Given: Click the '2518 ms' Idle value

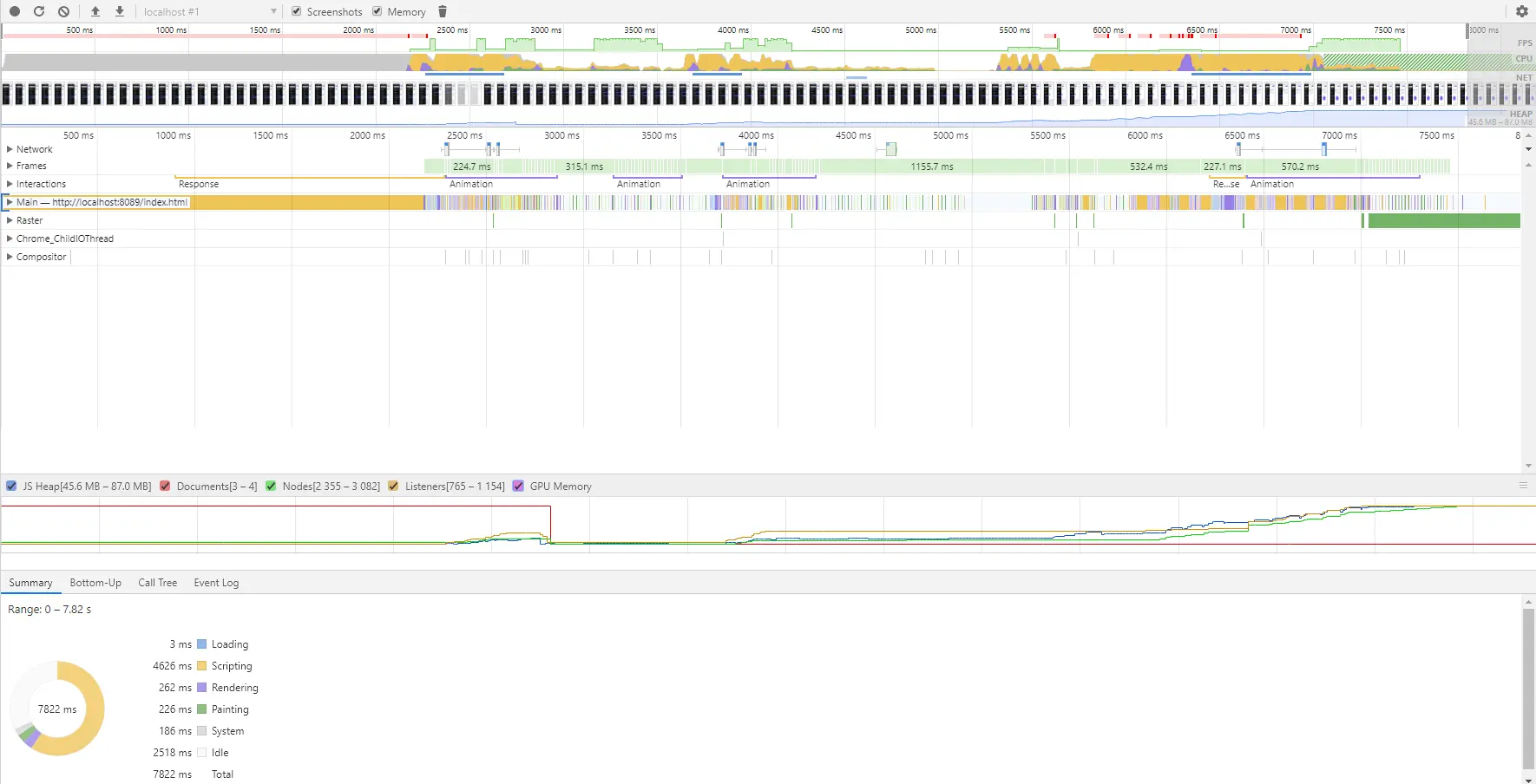Looking at the screenshot, I should coord(172,753).
